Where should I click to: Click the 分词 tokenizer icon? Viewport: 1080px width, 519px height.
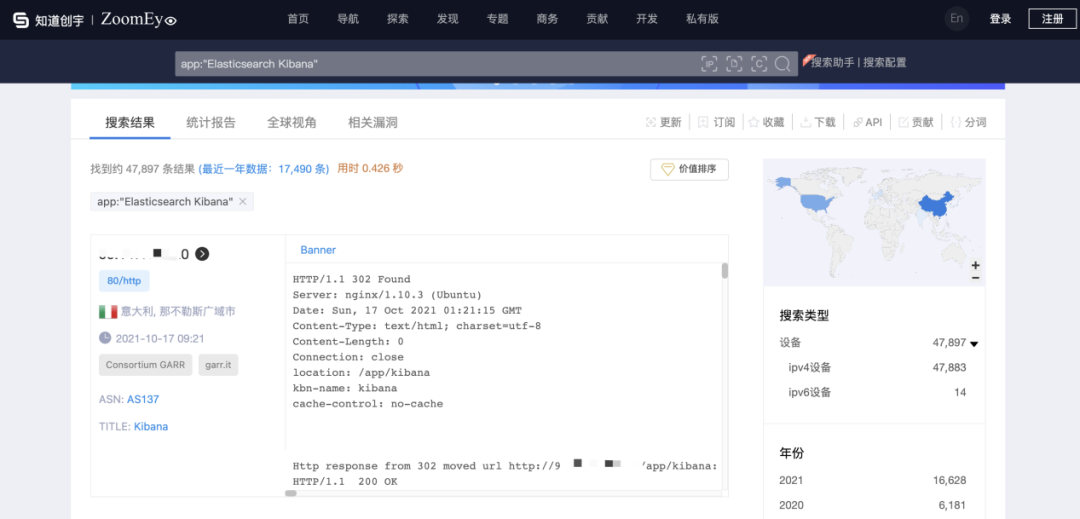(x=955, y=123)
